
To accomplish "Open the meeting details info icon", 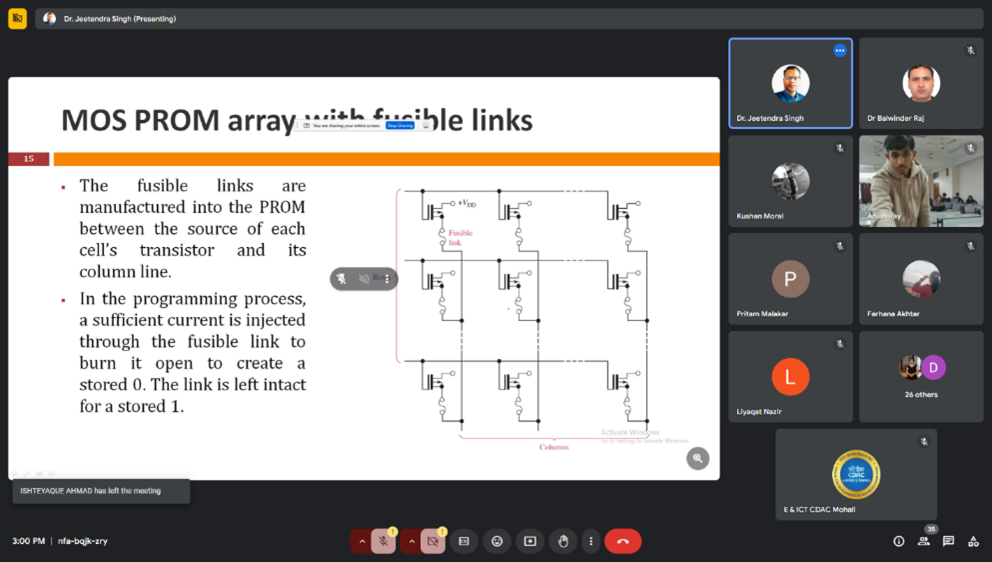I will [898, 541].
